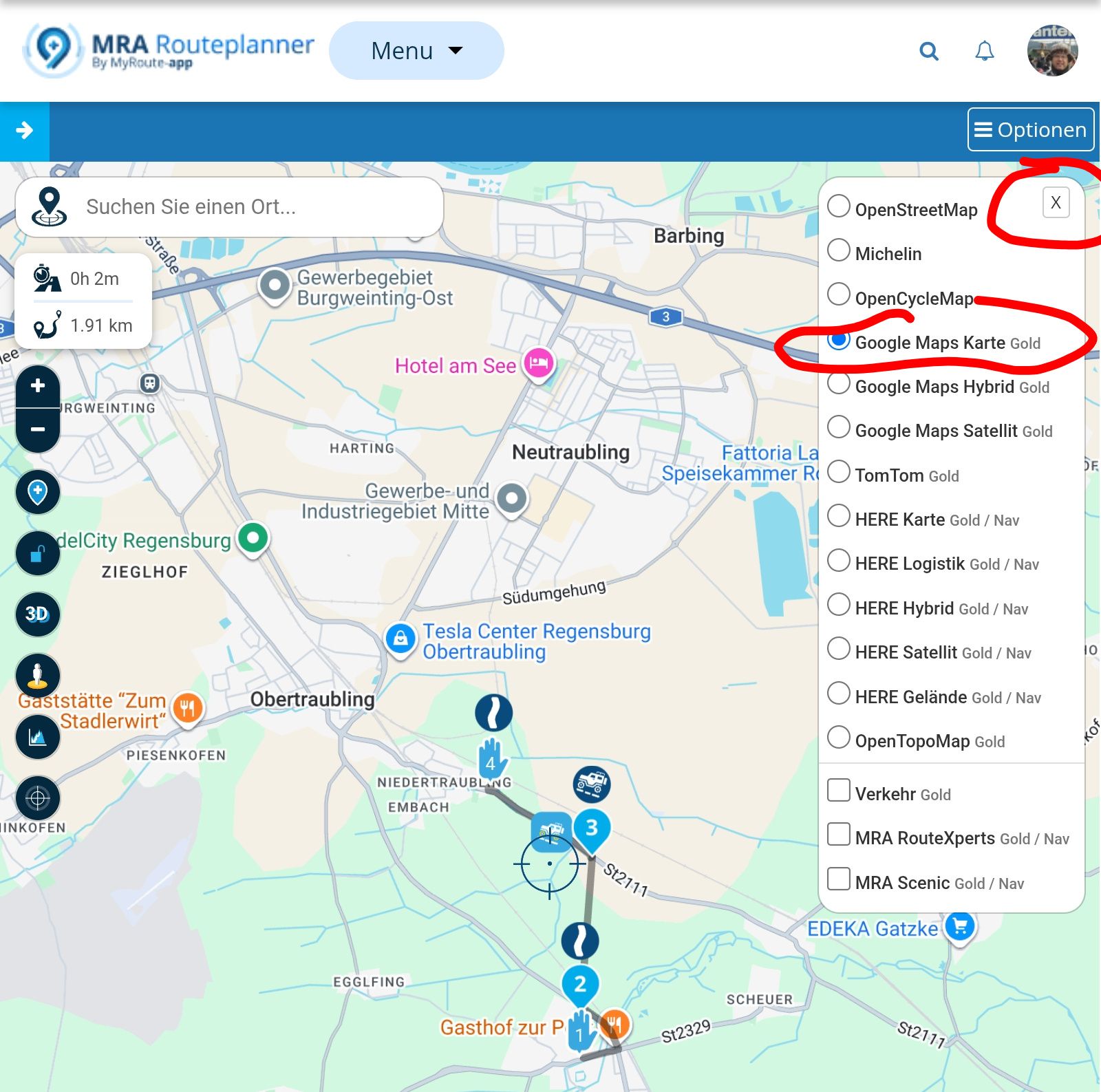Open the notifications bell

(985, 51)
